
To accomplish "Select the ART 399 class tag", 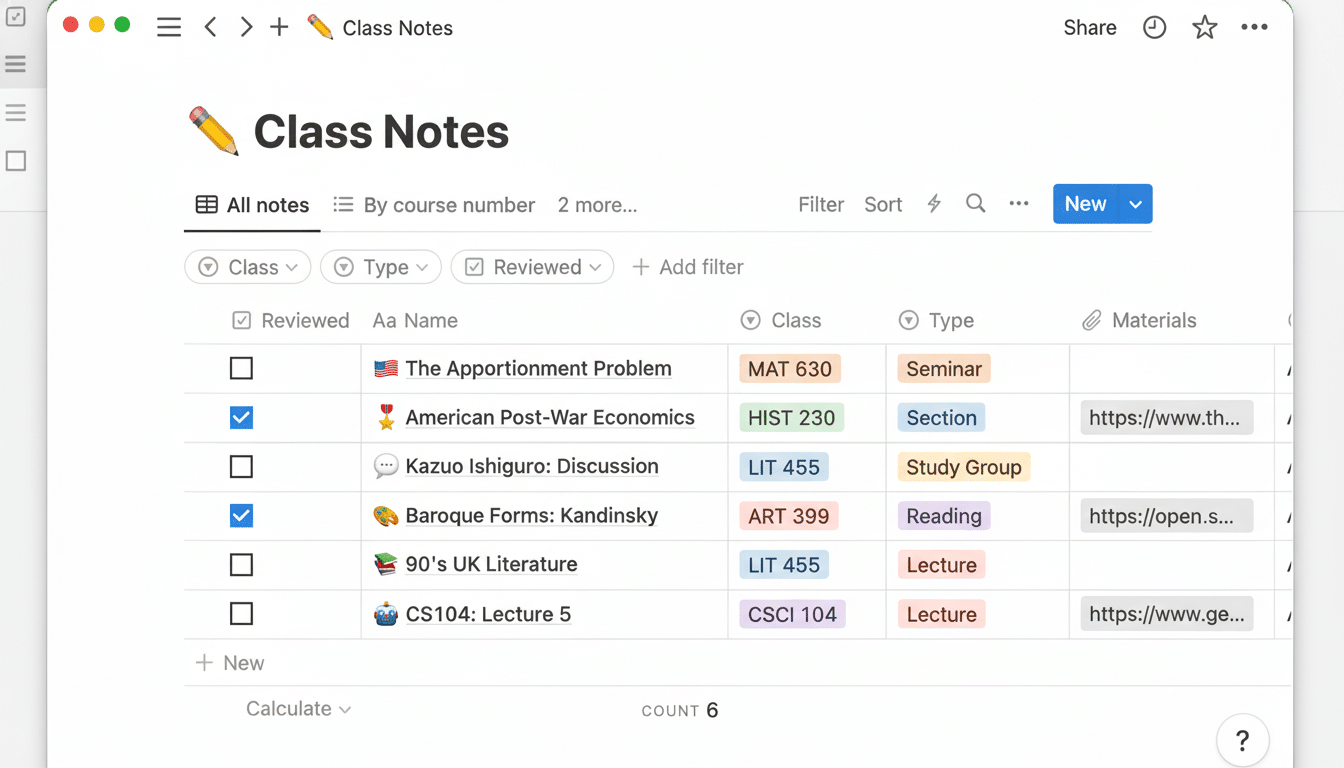I will click(789, 515).
